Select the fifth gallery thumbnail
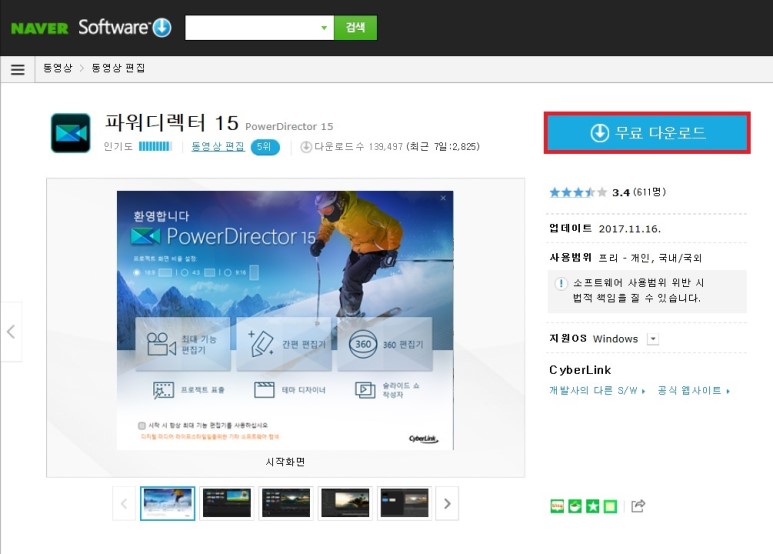Viewport: 773px width, 554px height. [404, 503]
